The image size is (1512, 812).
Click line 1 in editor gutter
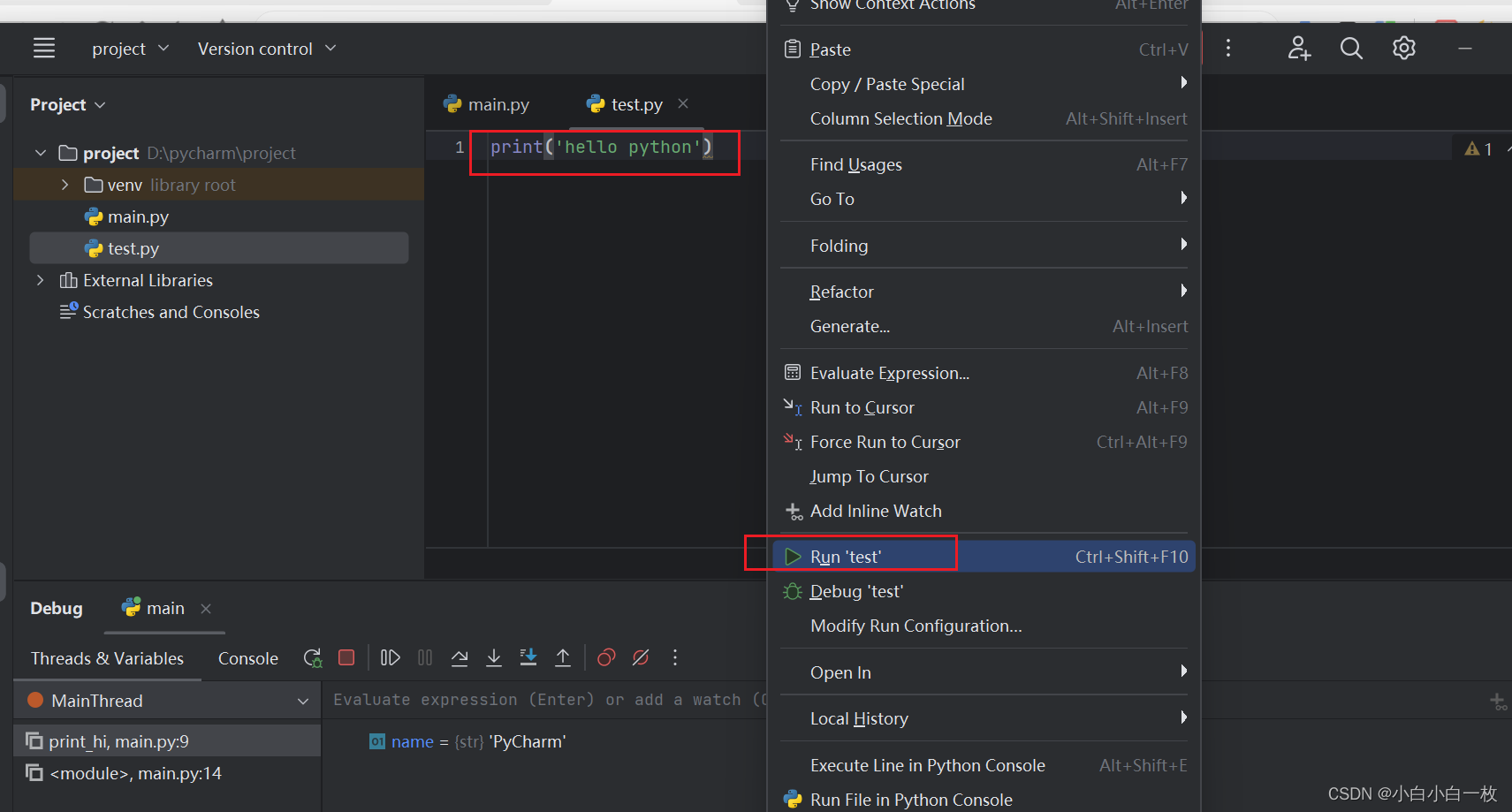pos(460,147)
